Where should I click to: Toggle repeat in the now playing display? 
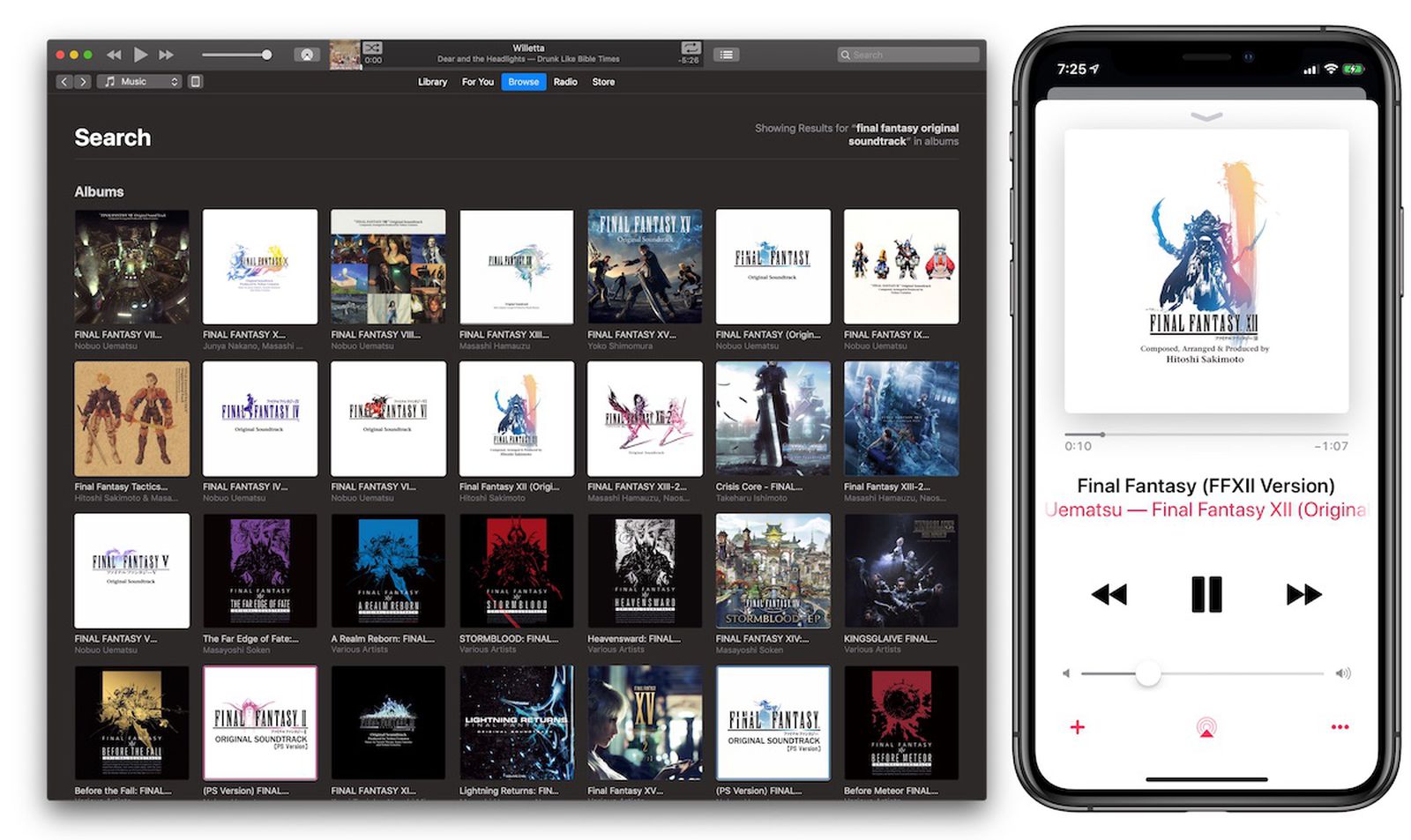691,48
